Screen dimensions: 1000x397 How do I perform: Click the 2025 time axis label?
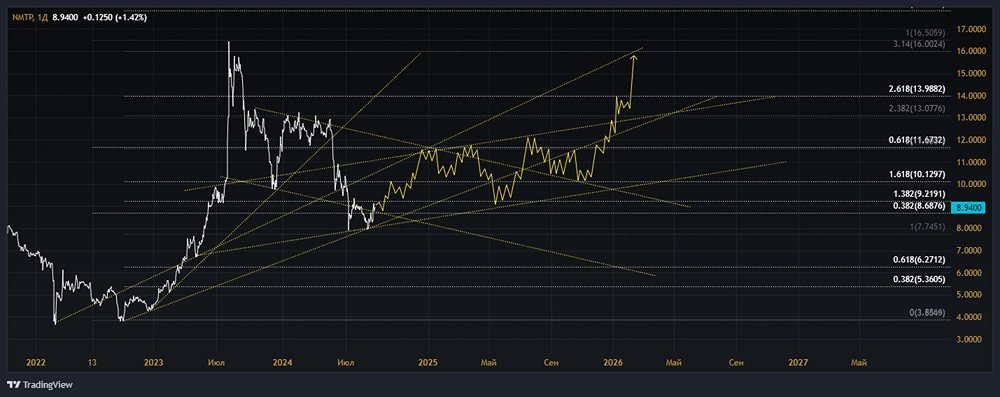pos(427,362)
